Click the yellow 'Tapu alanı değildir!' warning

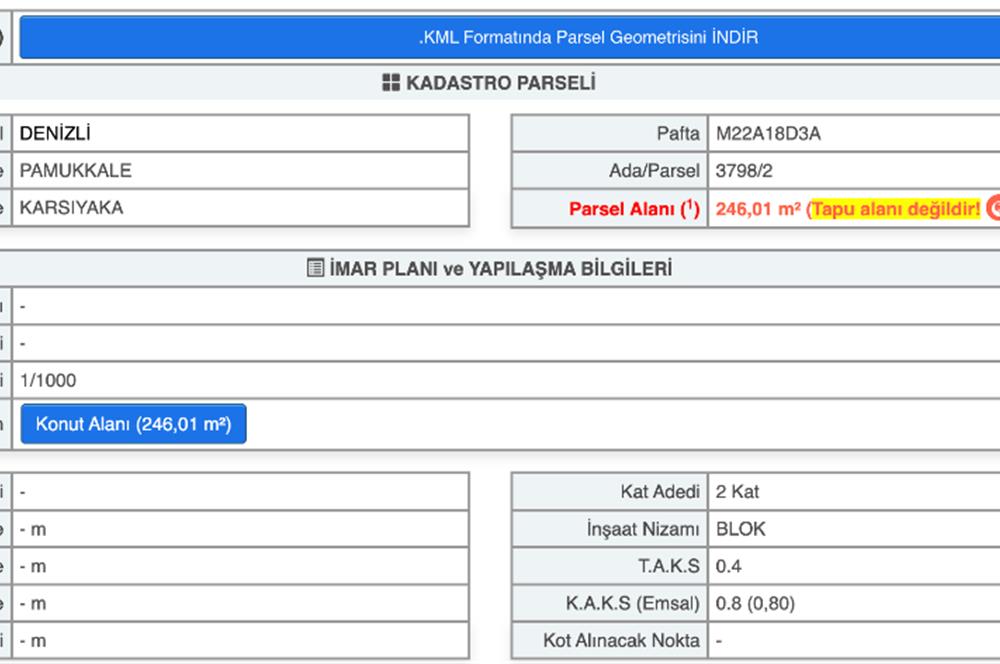click(x=895, y=209)
